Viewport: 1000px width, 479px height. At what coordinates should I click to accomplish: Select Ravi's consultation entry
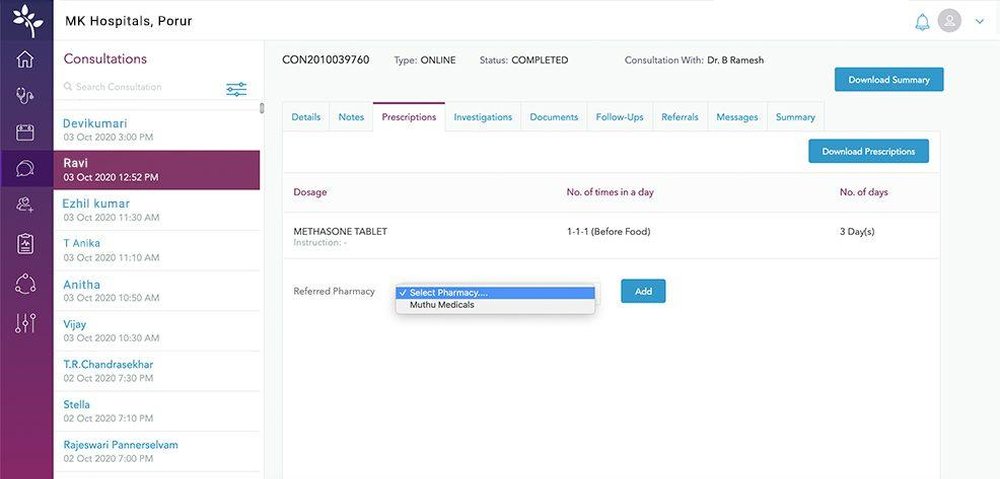pos(157,170)
